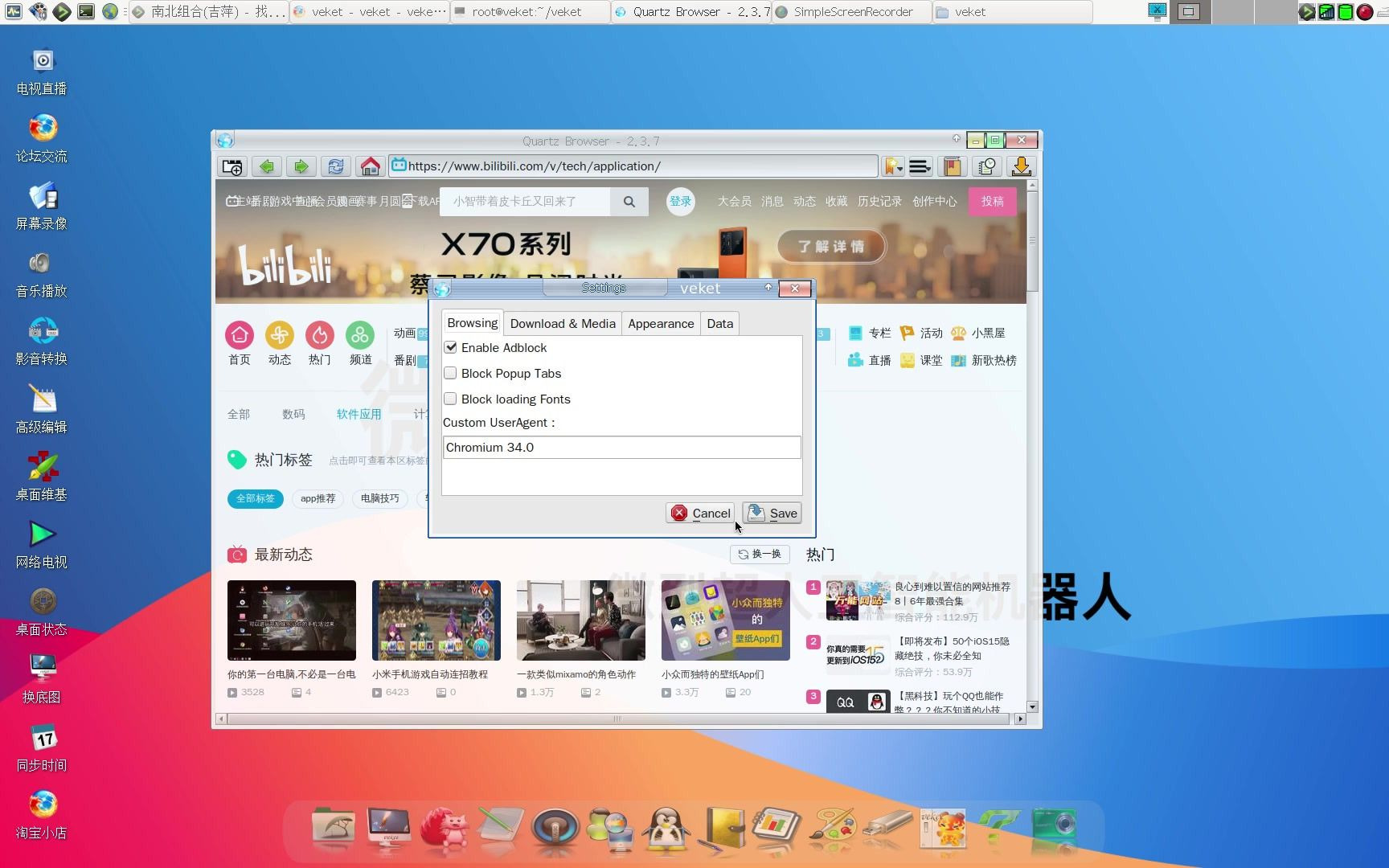The height and width of the screenshot is (868, 1389).
Task: Click the 登录 login button on bilibili
Action: (681, 202)
